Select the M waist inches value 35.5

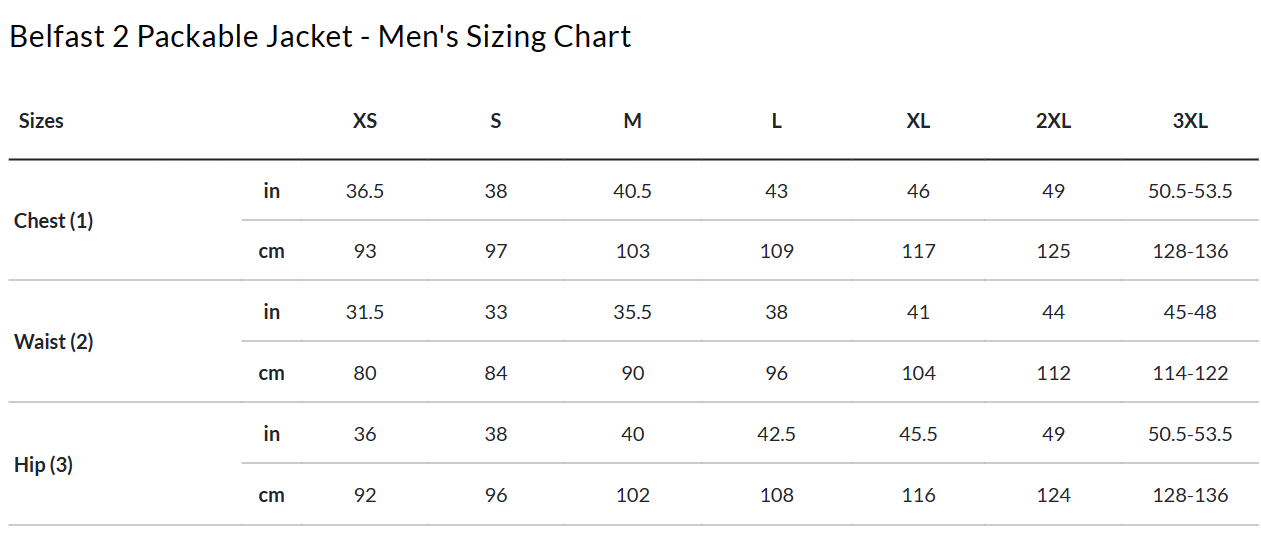point(632,312)
